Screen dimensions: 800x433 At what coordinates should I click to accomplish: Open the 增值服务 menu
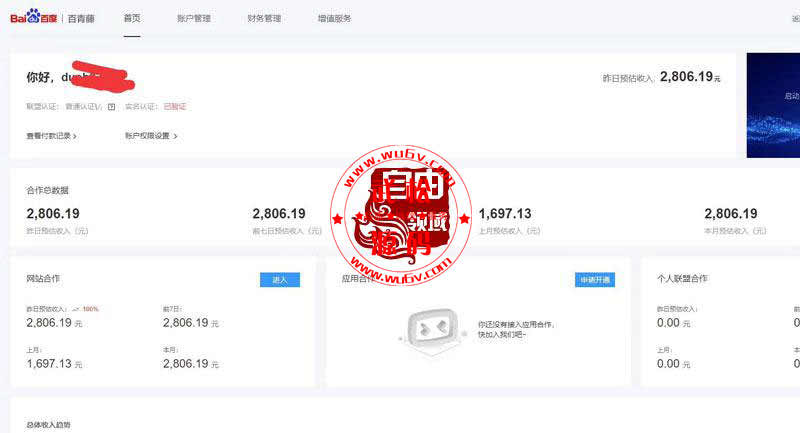(x=334, y=18)
